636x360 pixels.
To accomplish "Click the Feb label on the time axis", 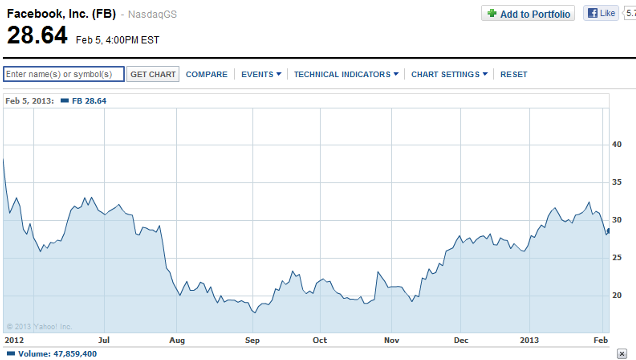I will pyautogui.click(x=601, y=340).
